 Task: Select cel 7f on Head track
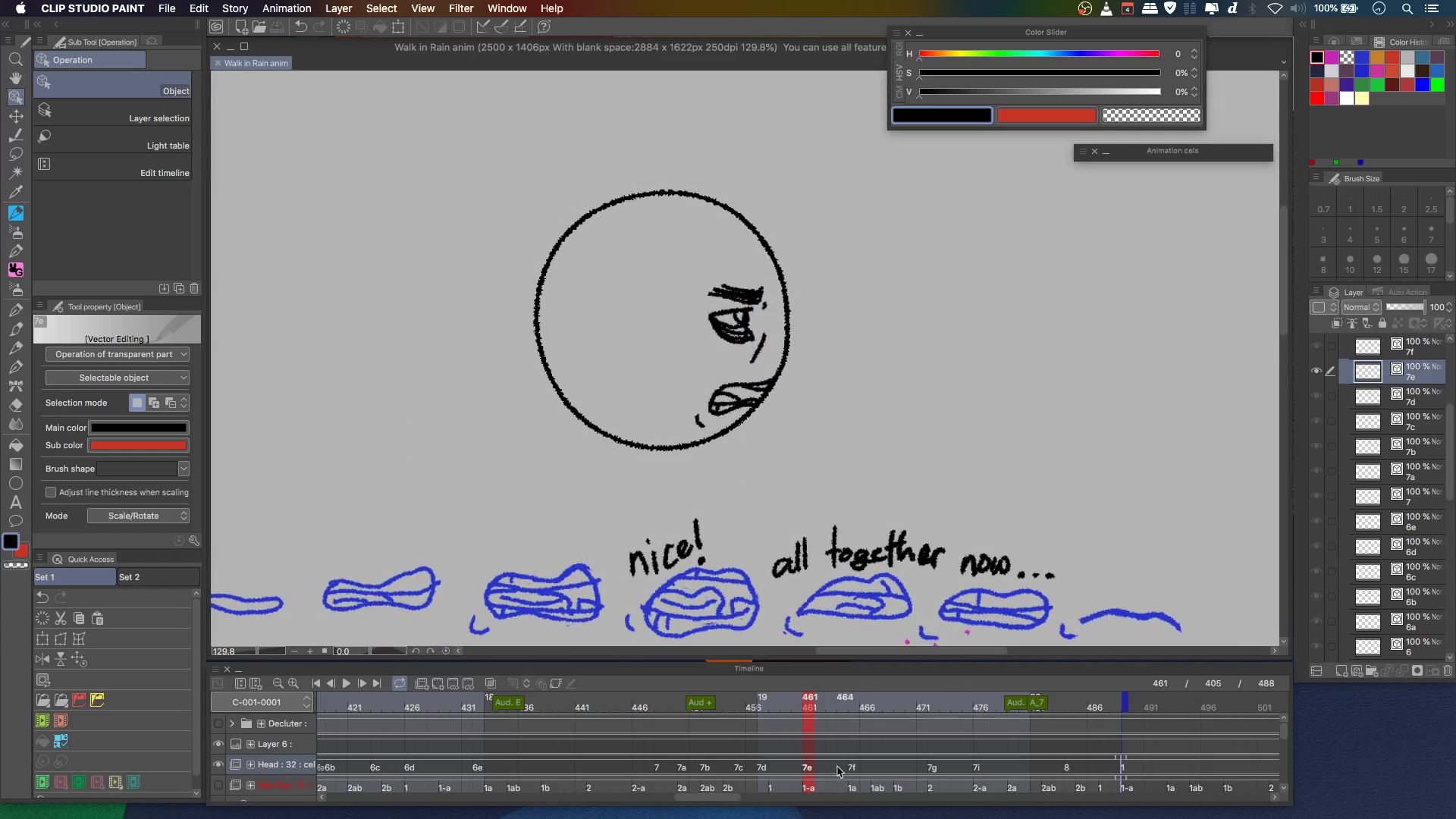tap(852, 767)
